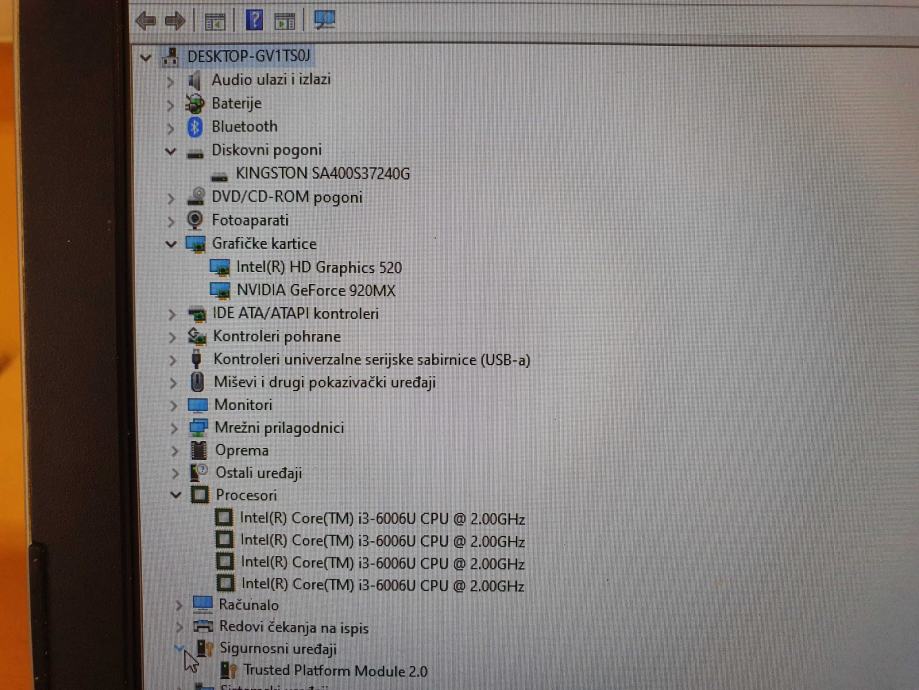Click the Kontroleri pohrane icon
Image resolution: width=919 pixels, height=690 pixels.
click(x=197, y=336)
